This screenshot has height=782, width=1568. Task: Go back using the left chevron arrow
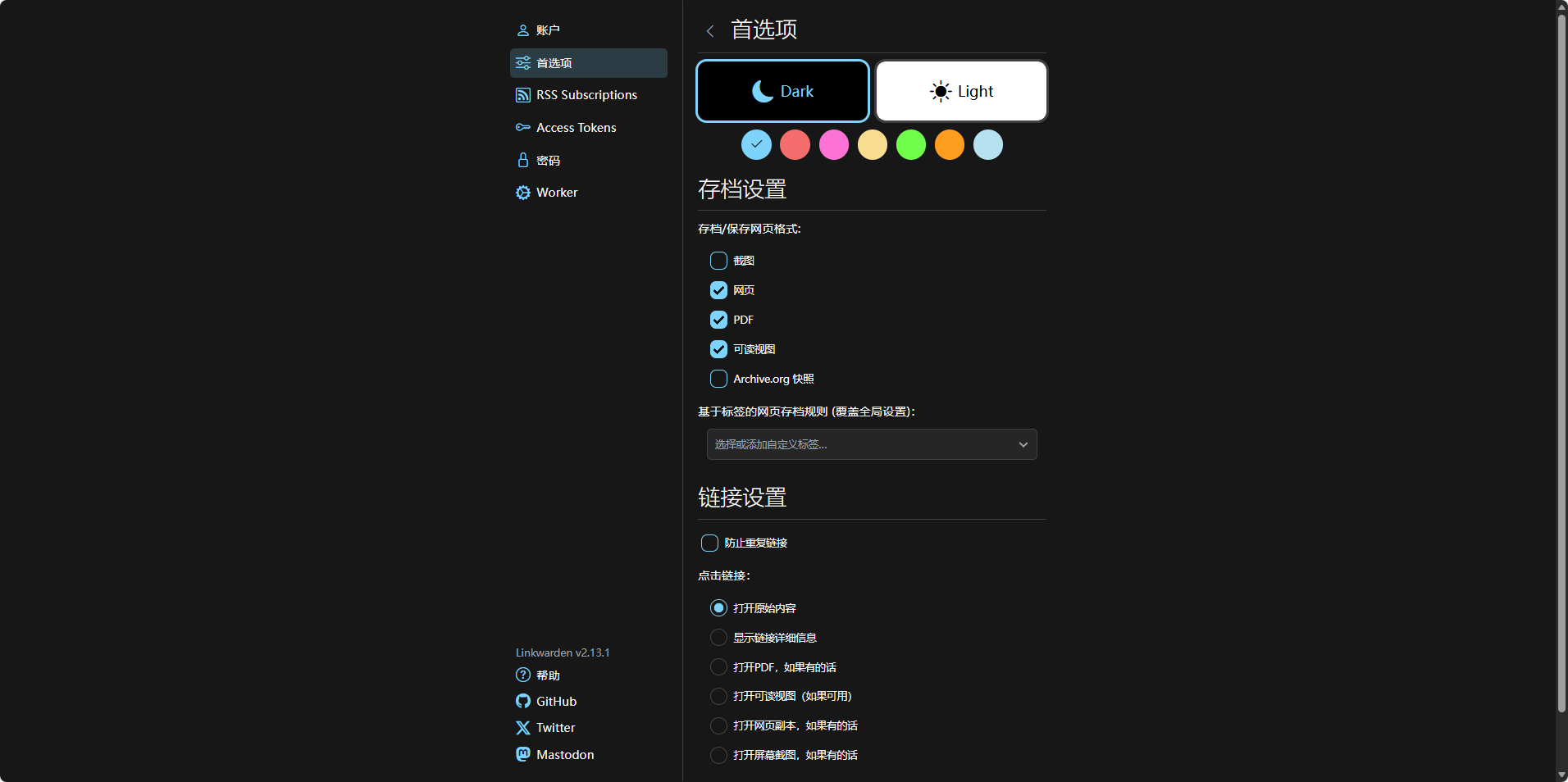(710, 31)
